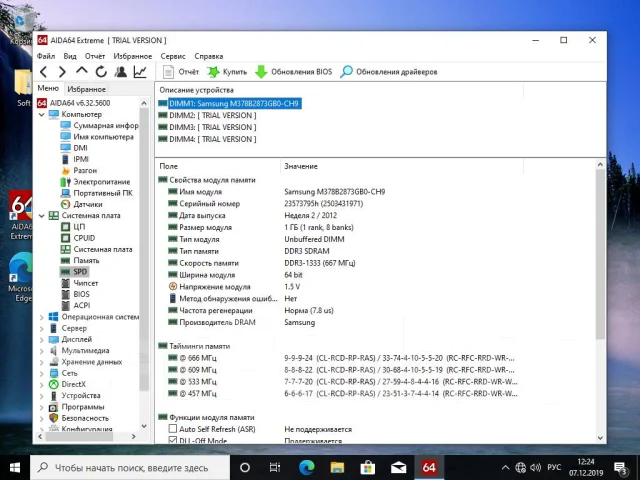640x480 pixels.
Task: Expand the Сеть tree node
Action: coord(42,373)
